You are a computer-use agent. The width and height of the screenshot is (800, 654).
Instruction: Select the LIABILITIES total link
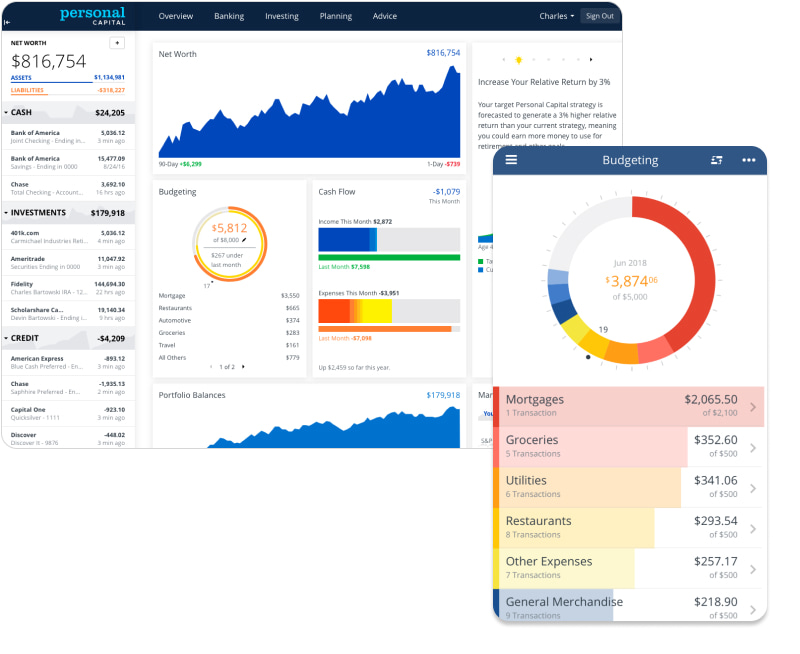click(x=67, y=90)
